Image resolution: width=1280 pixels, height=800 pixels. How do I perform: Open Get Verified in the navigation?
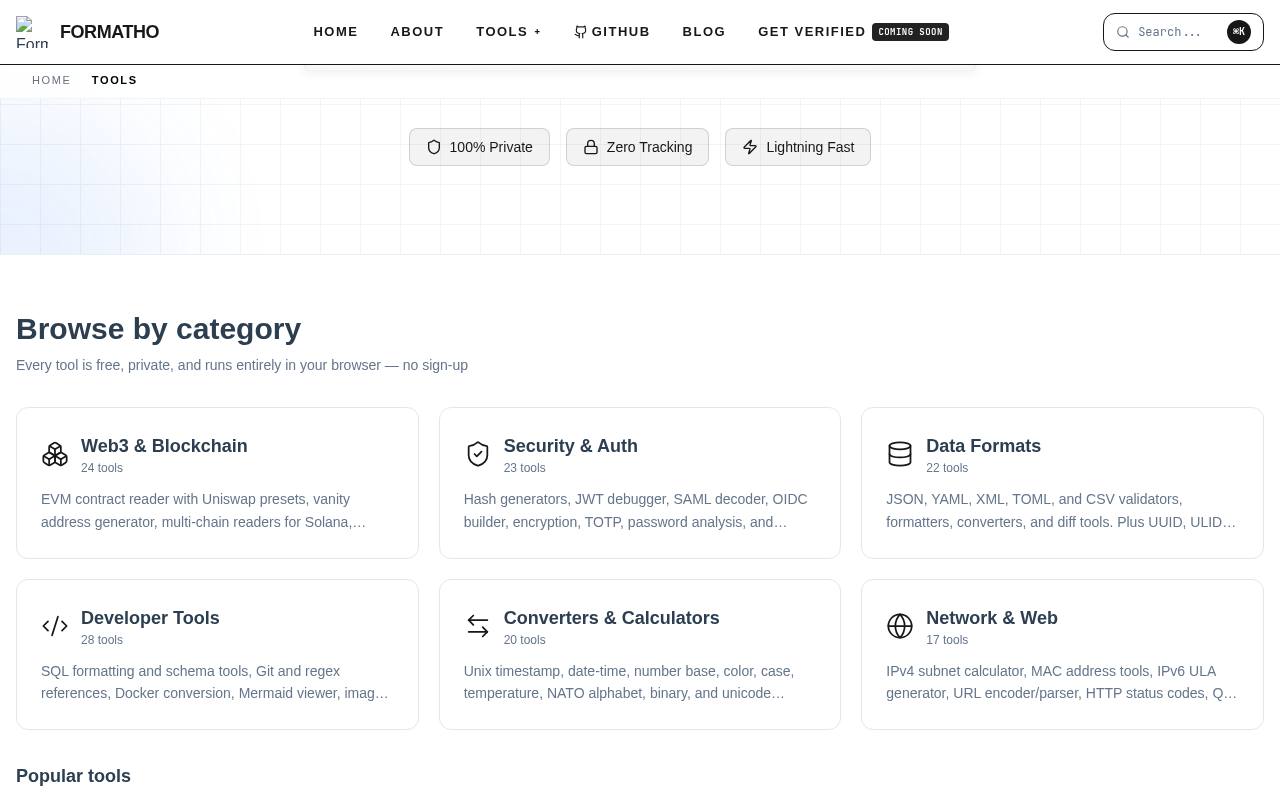pyautogui.click(x=812, y=32)
